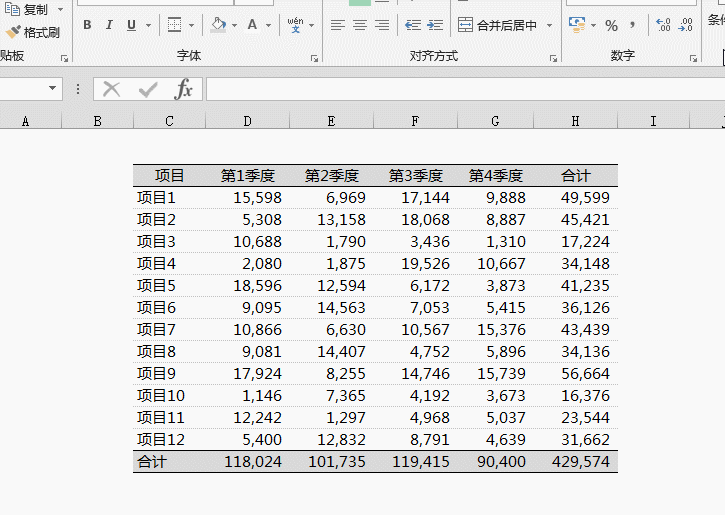Expand the Borders dropdown arrow
The image size is (725, 515).
191,25
